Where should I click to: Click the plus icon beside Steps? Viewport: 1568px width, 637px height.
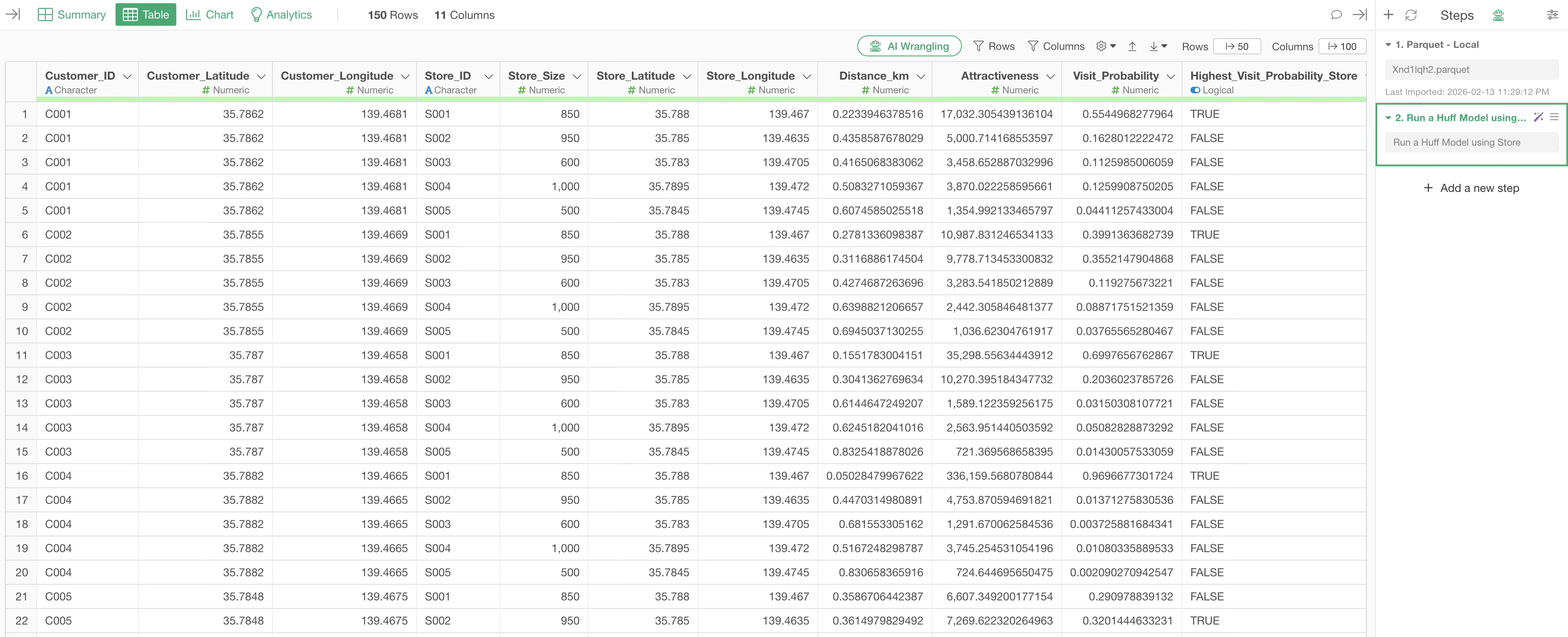coord(1389,14)
